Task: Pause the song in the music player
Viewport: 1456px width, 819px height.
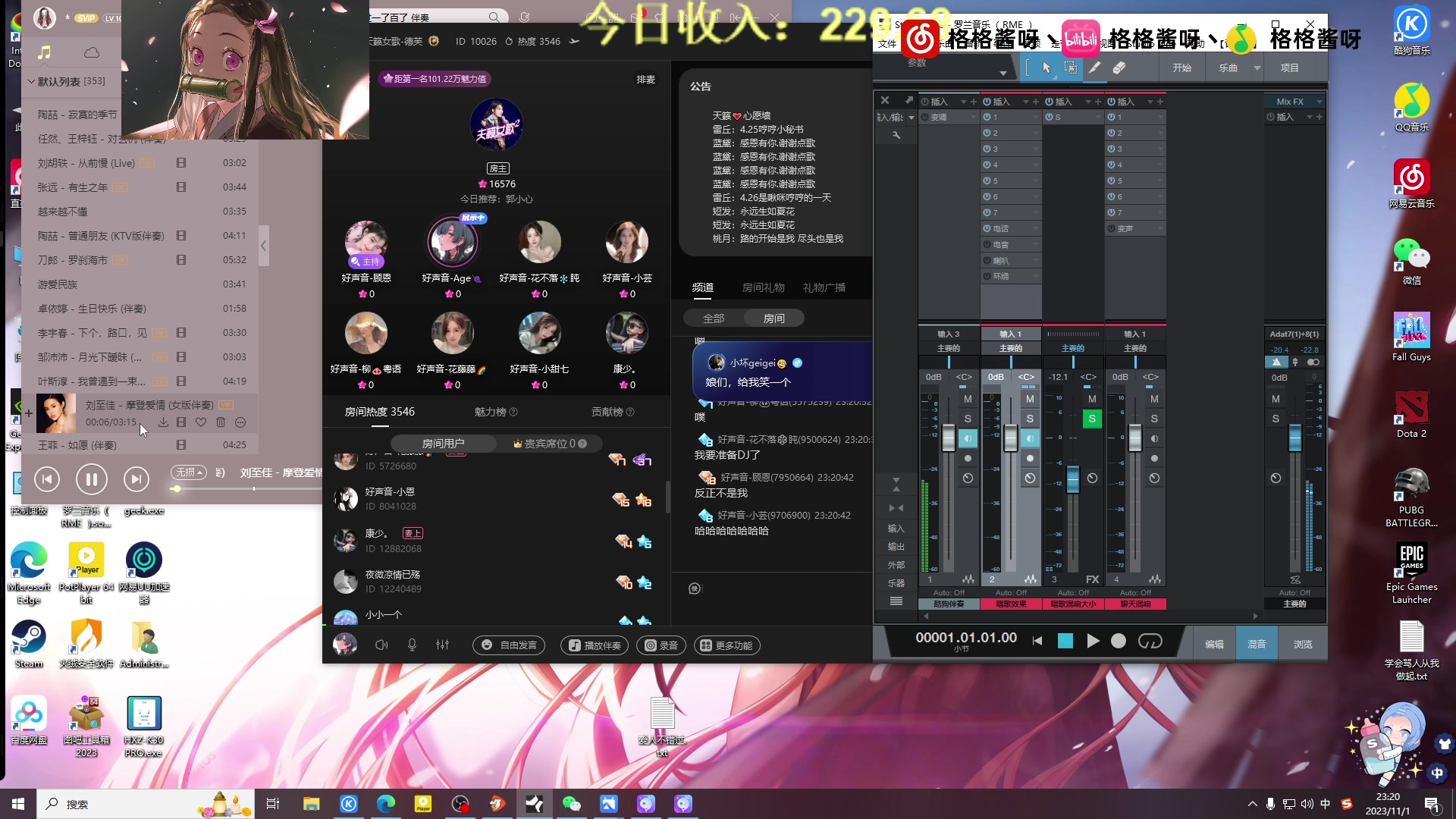Action: pos(91,479)
